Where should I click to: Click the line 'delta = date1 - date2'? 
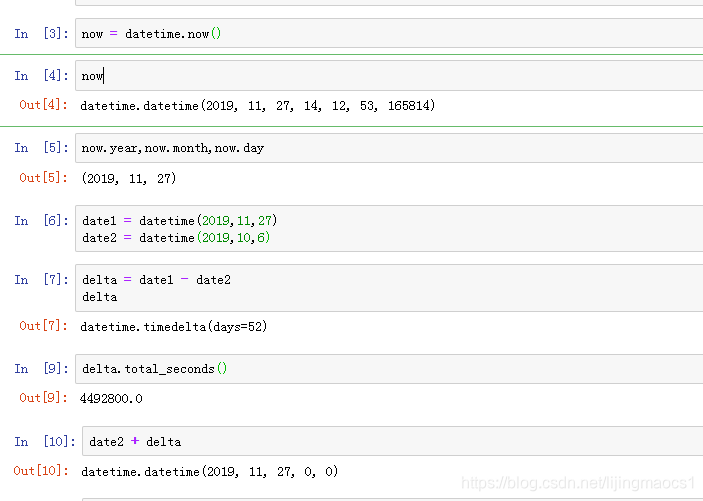(x=156, y=280)
